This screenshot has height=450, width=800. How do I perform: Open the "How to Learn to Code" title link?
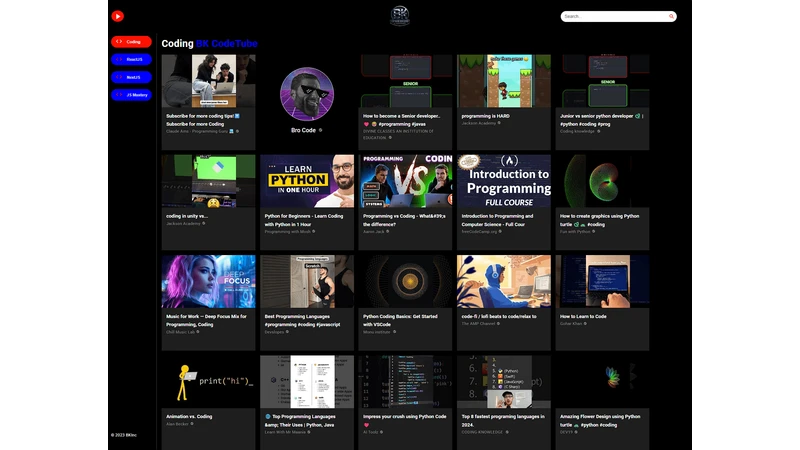click(x=583, y=316)
